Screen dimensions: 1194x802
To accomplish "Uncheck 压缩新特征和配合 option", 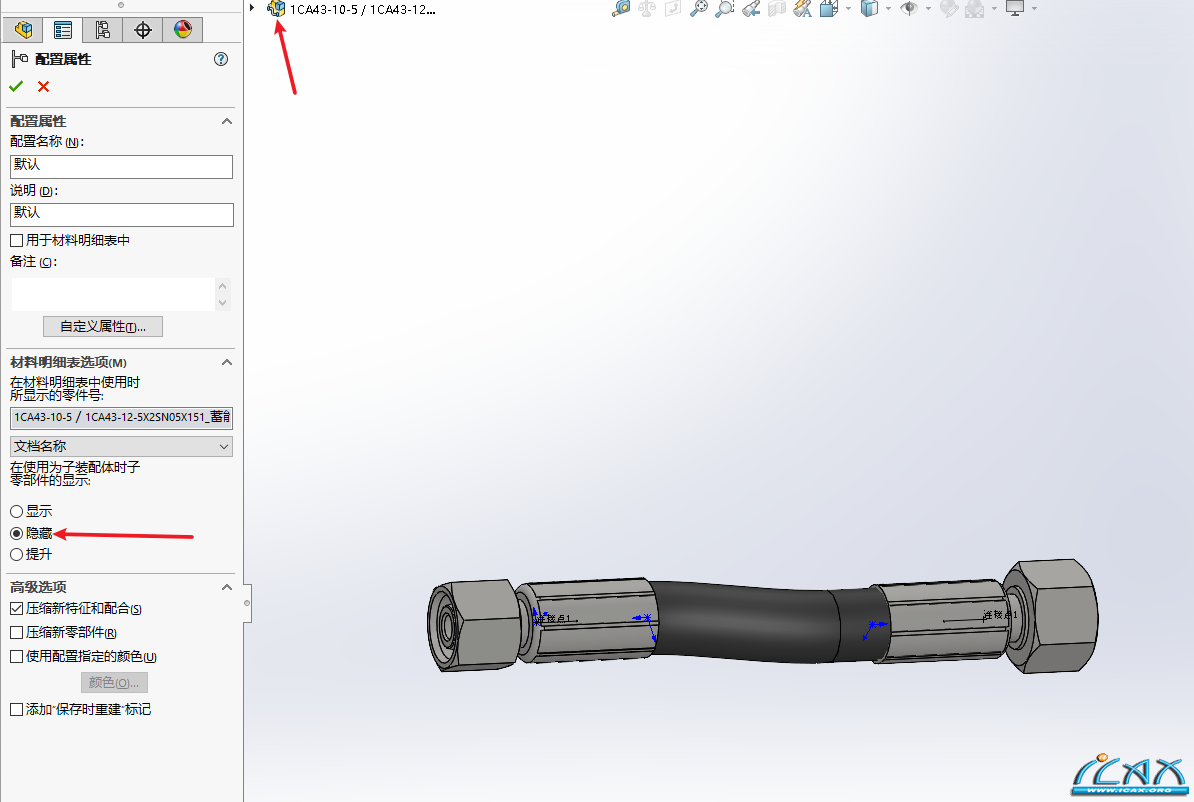I will click(16, 609).
